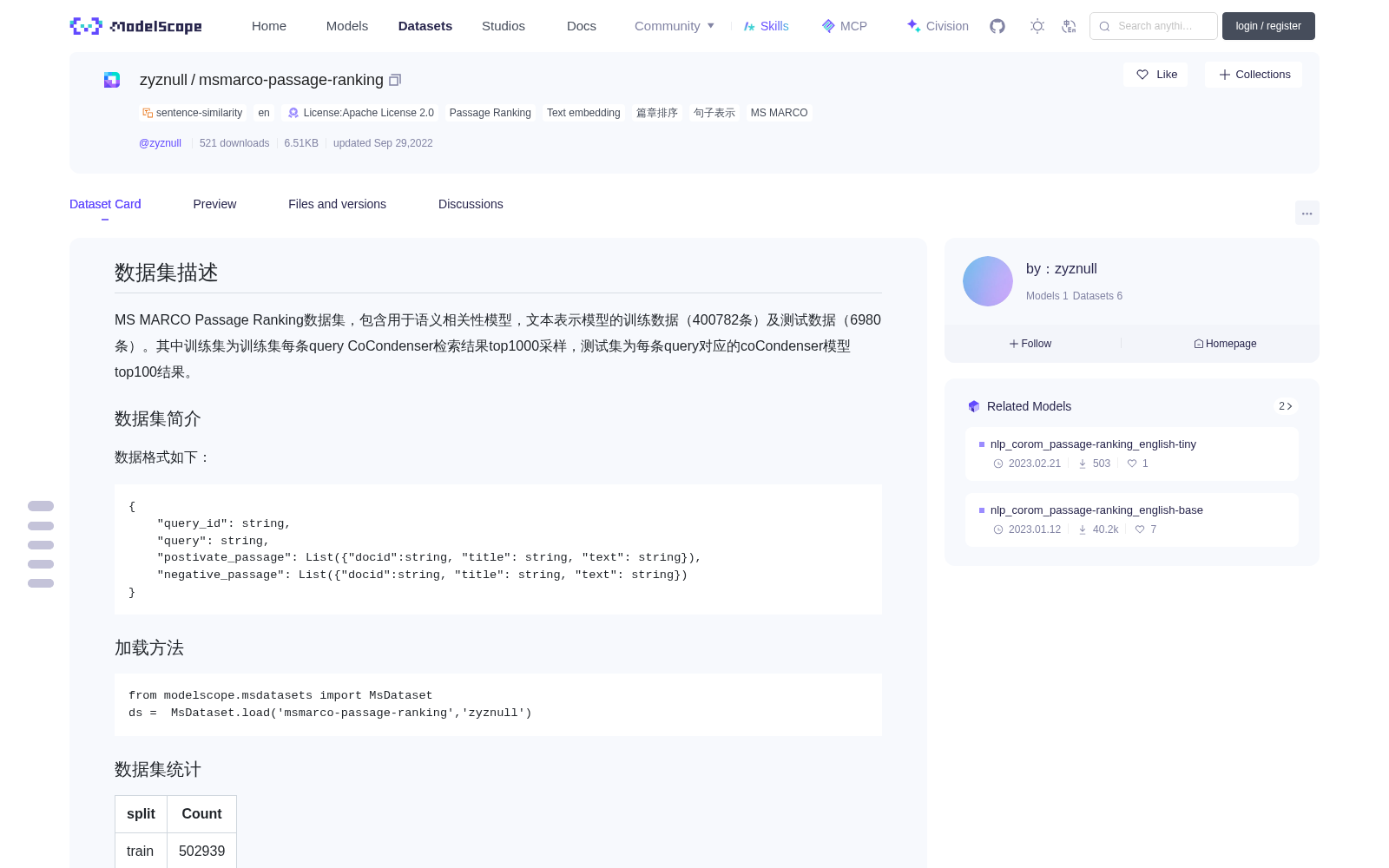Click the 数据集描述 heading
Screen dimensions: 1389x868
click(166, 273)
